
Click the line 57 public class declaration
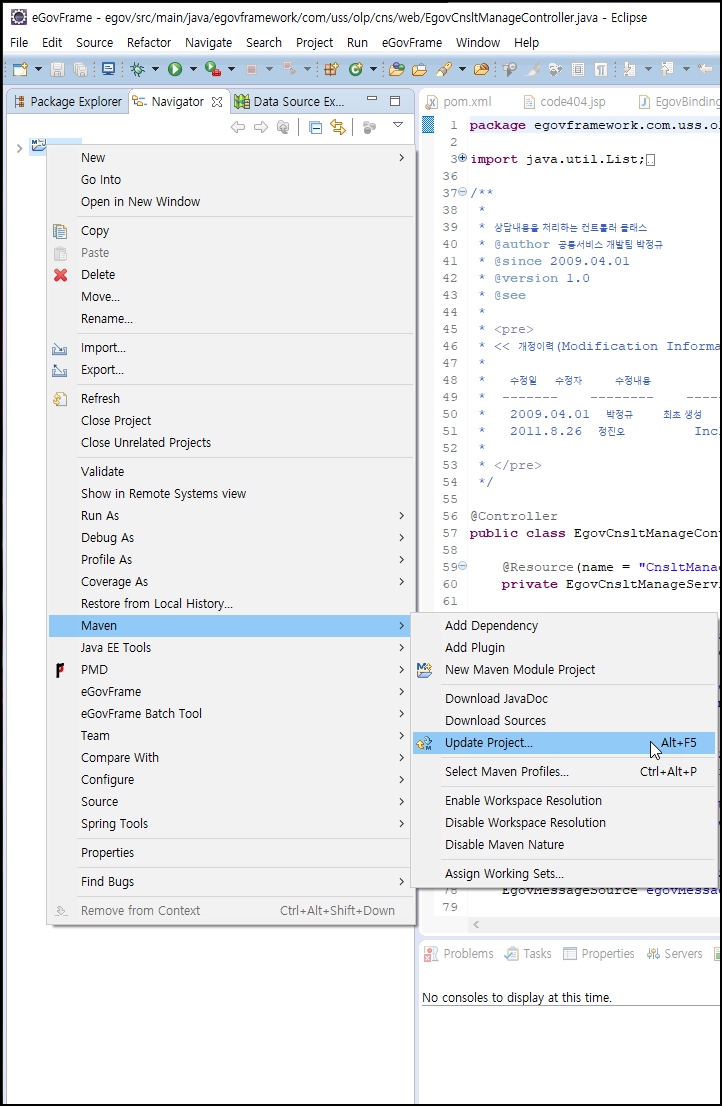click(595, 533)
